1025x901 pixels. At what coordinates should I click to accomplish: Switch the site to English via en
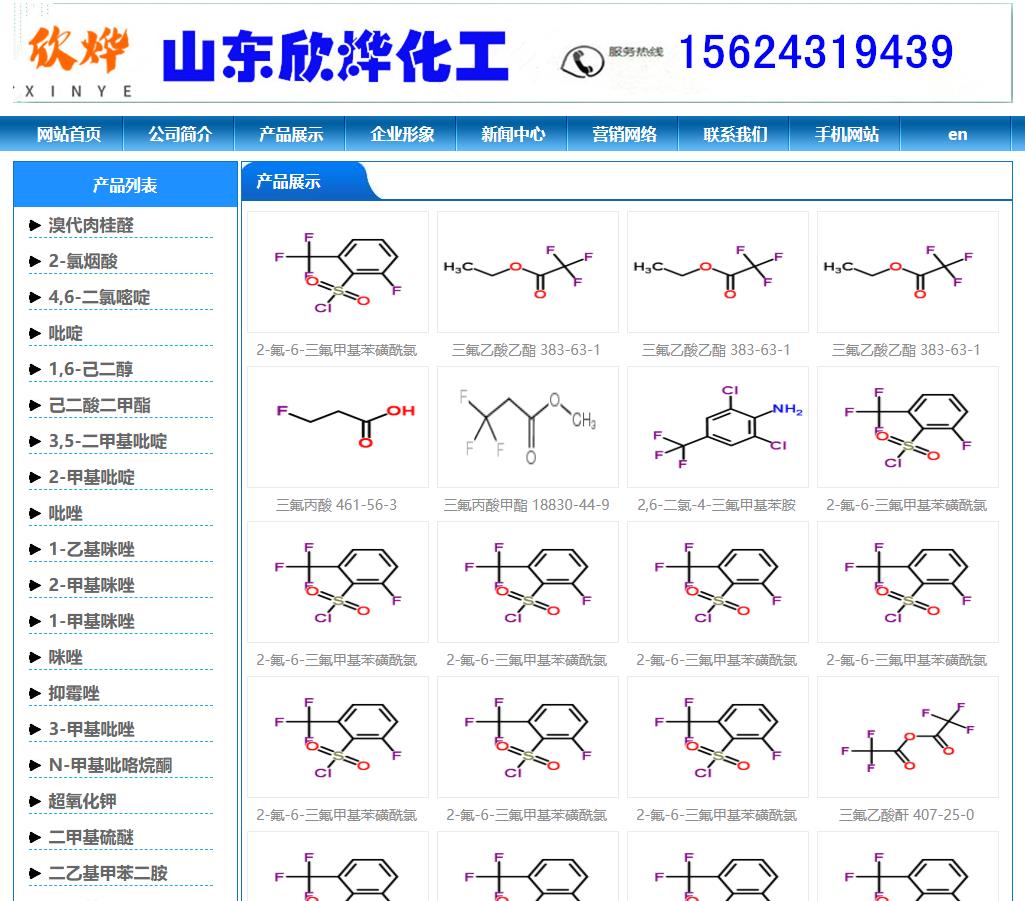point(957,134)
